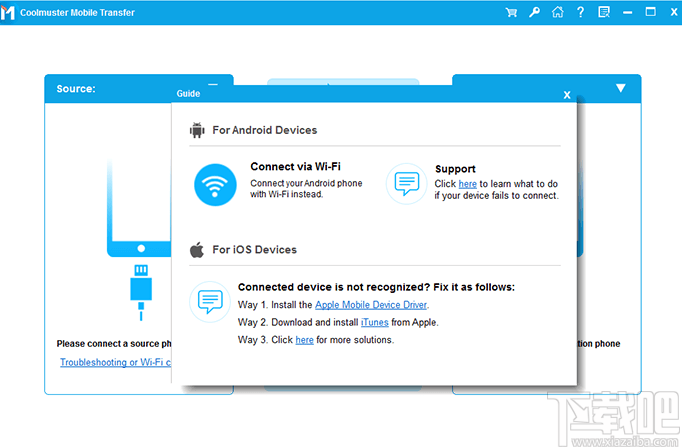
Task: Open the Support 'here' link for Android
Action: pyautogui.click(x=468, y=184)
